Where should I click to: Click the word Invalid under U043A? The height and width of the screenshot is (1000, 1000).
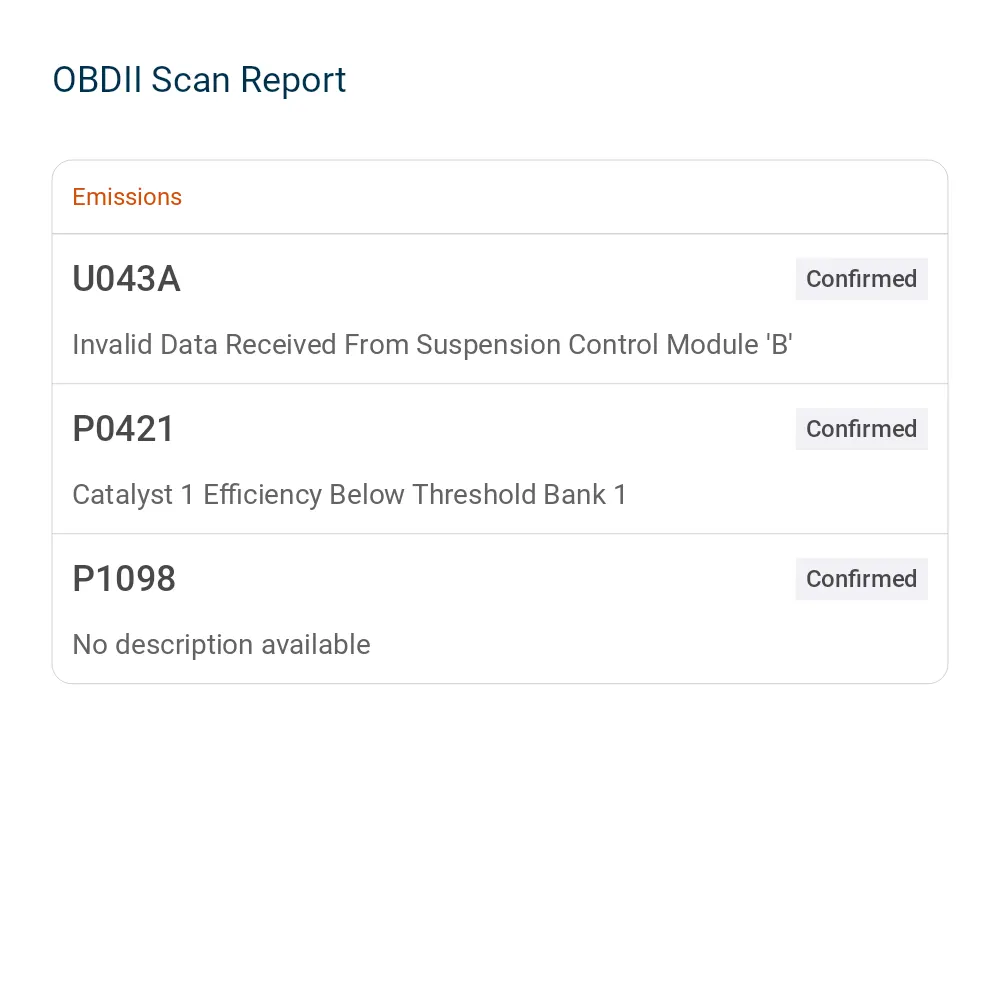pyautogui.click(x=112, y=344)
